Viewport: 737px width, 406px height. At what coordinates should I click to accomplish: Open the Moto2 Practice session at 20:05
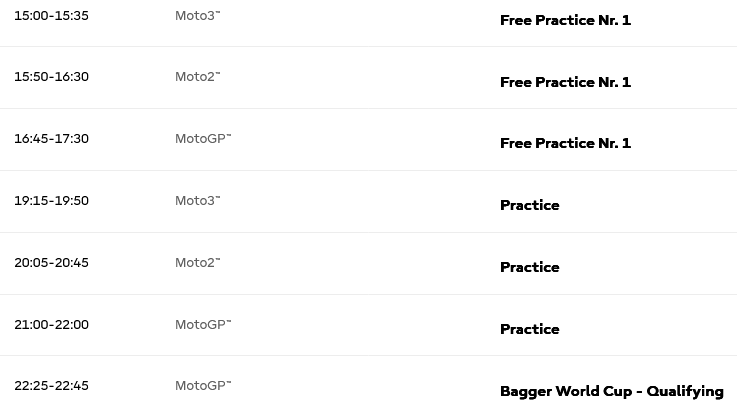529,267
